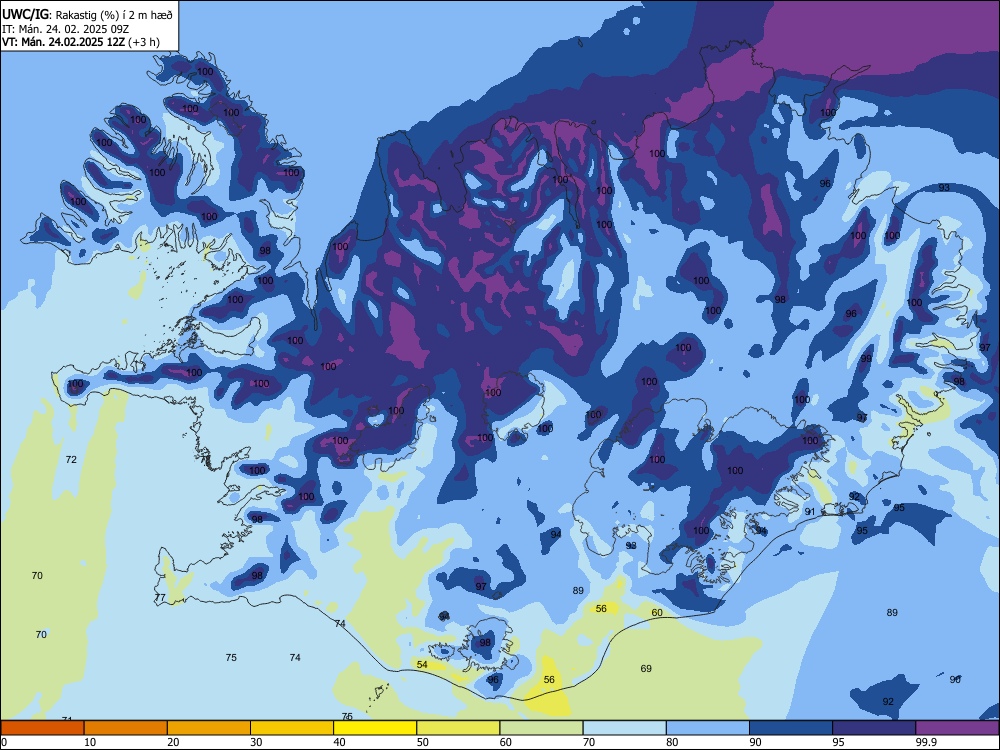Screen dimensions: 1000x750
Task: Click the golden 30–40 legend swatch
Action: coord(292,728)
